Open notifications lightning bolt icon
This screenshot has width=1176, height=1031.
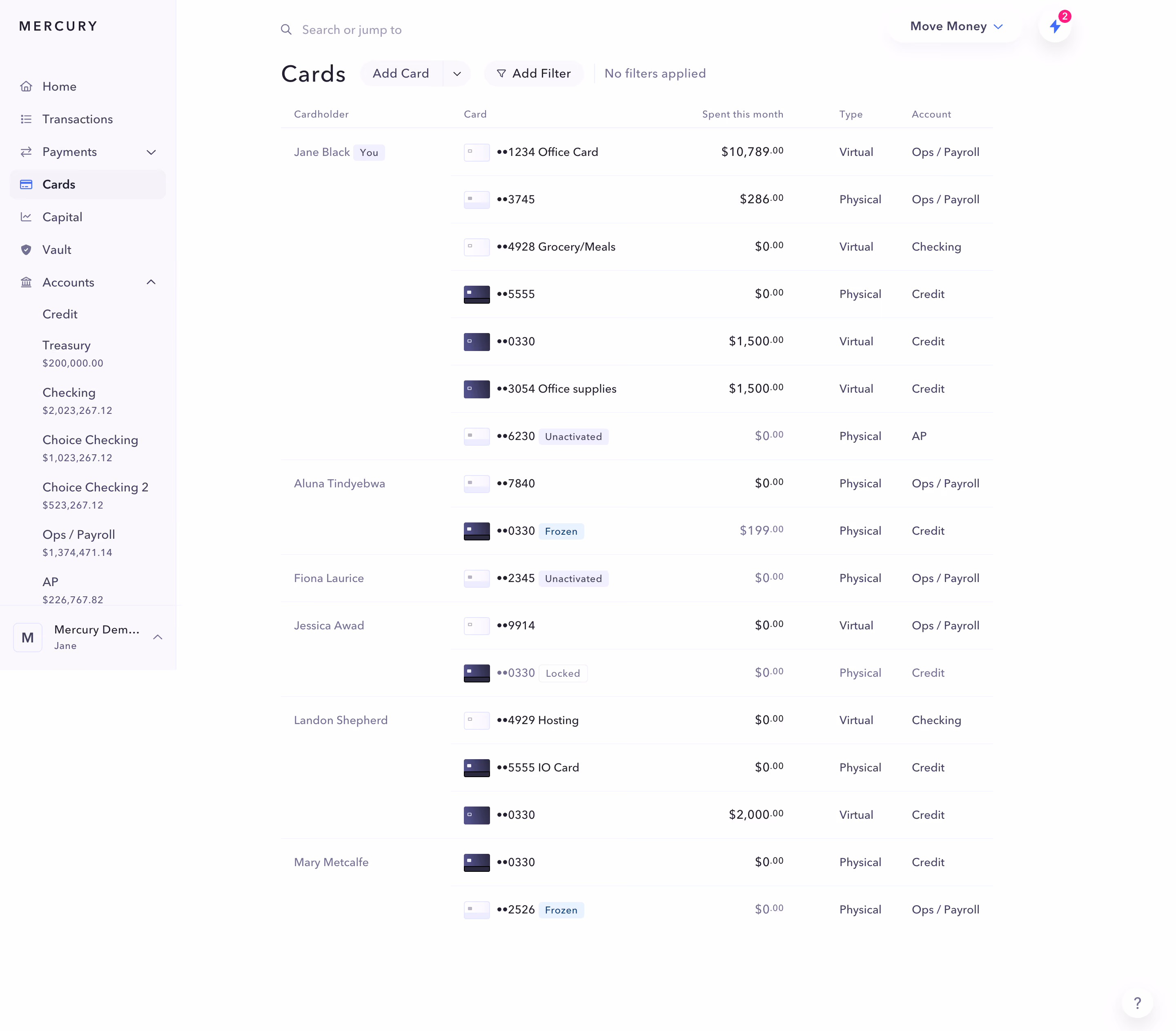[1055, 27]
